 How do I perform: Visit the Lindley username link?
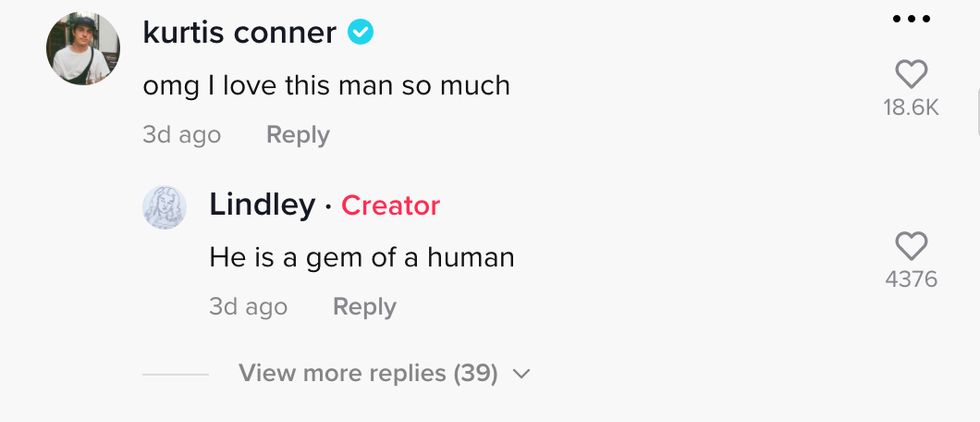pos(262,205)
